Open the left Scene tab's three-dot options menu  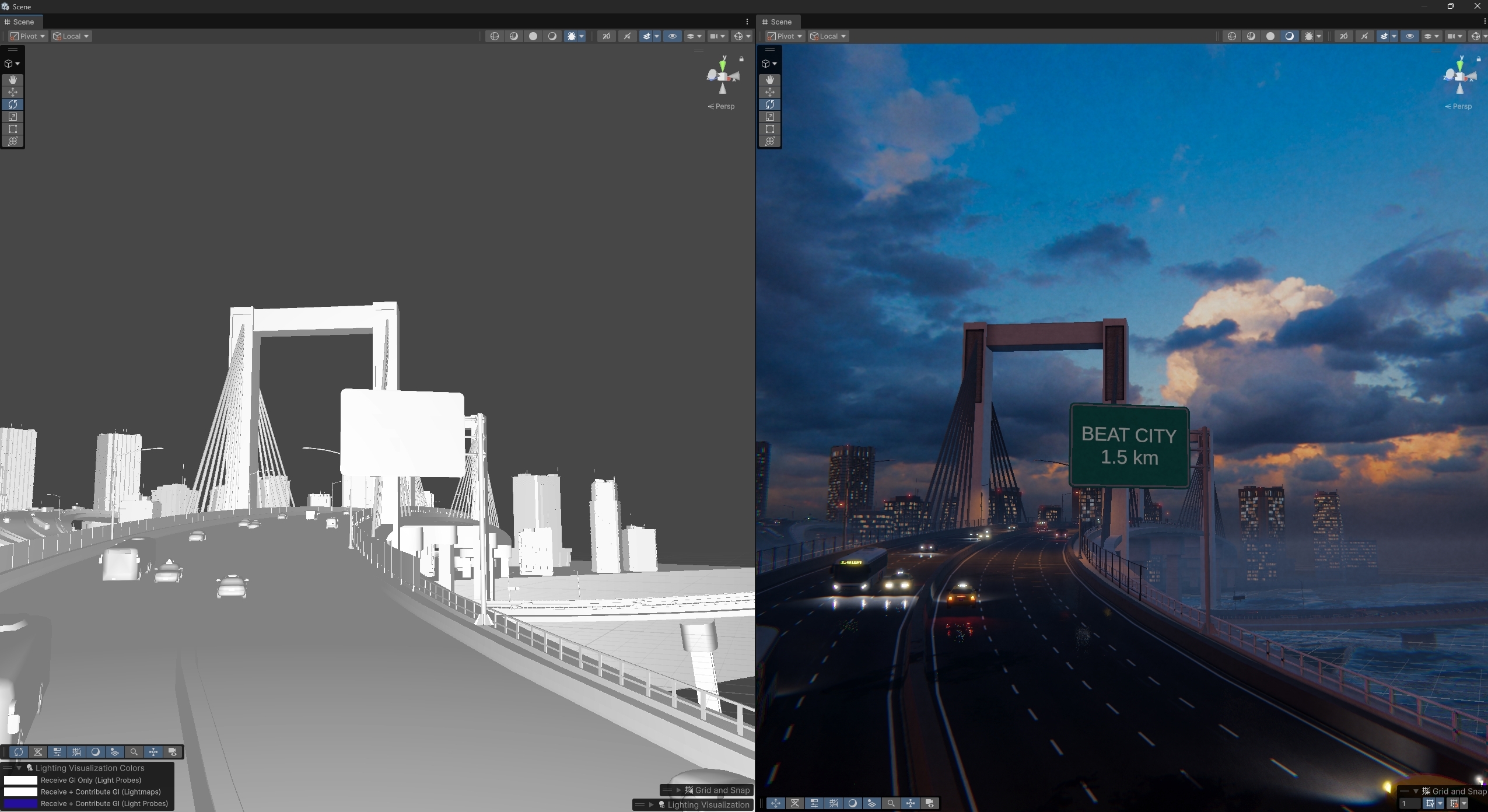pyautogui.click(x=747, y=22)
